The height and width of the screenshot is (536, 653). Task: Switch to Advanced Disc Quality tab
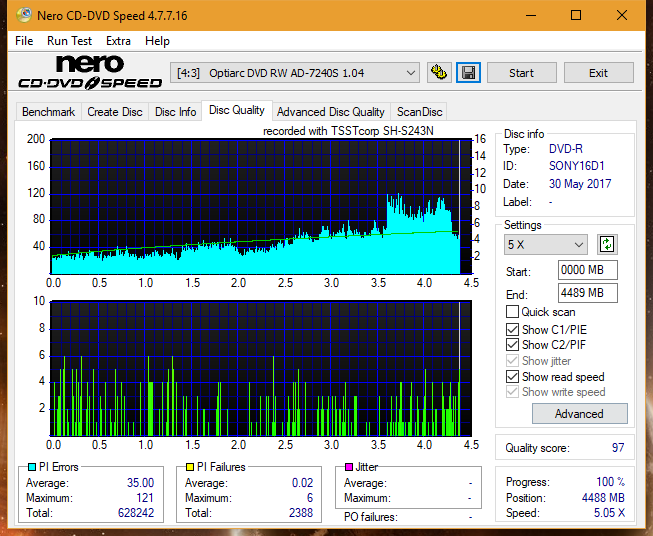331,112
